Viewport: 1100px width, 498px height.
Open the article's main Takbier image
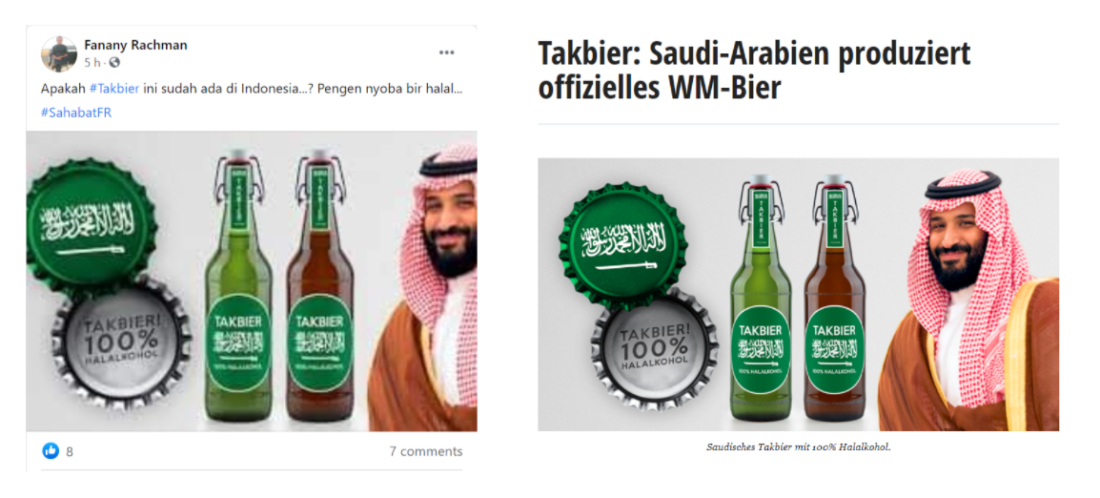[798, 294]
